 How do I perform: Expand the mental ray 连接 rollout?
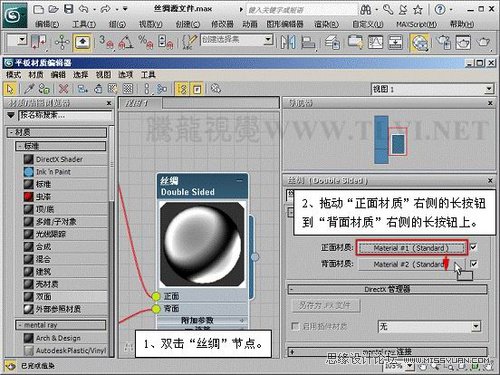coord(387,351)
